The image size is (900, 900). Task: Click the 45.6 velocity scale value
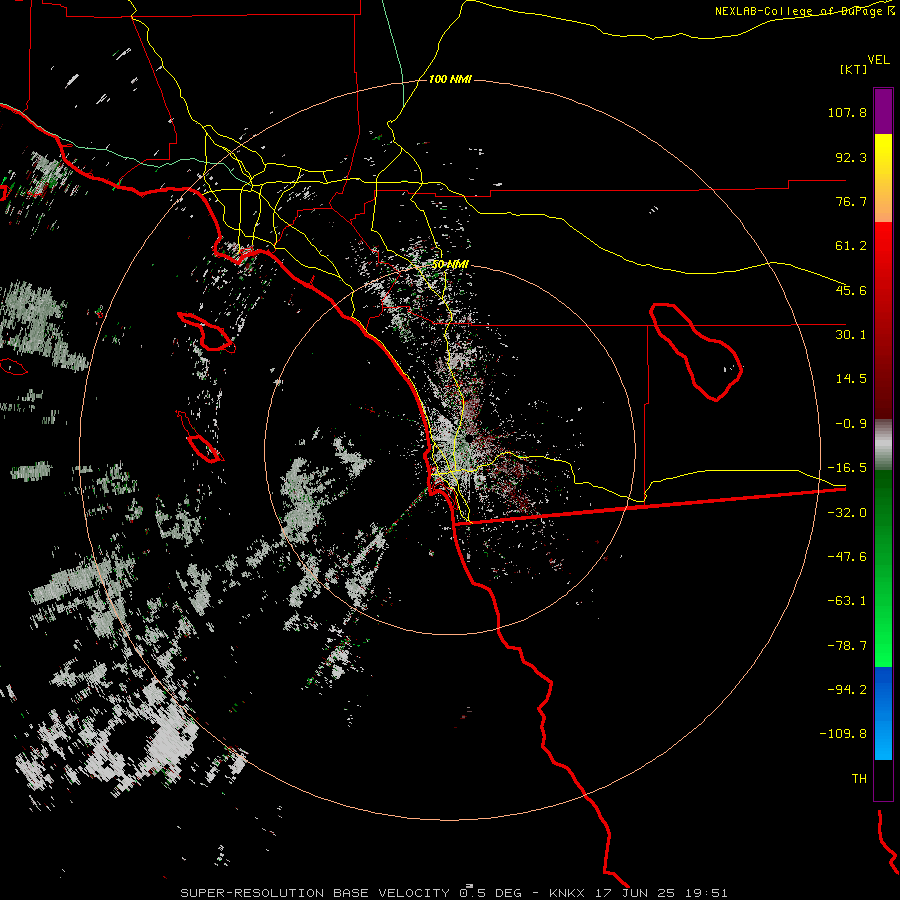[x=851, y=290]
